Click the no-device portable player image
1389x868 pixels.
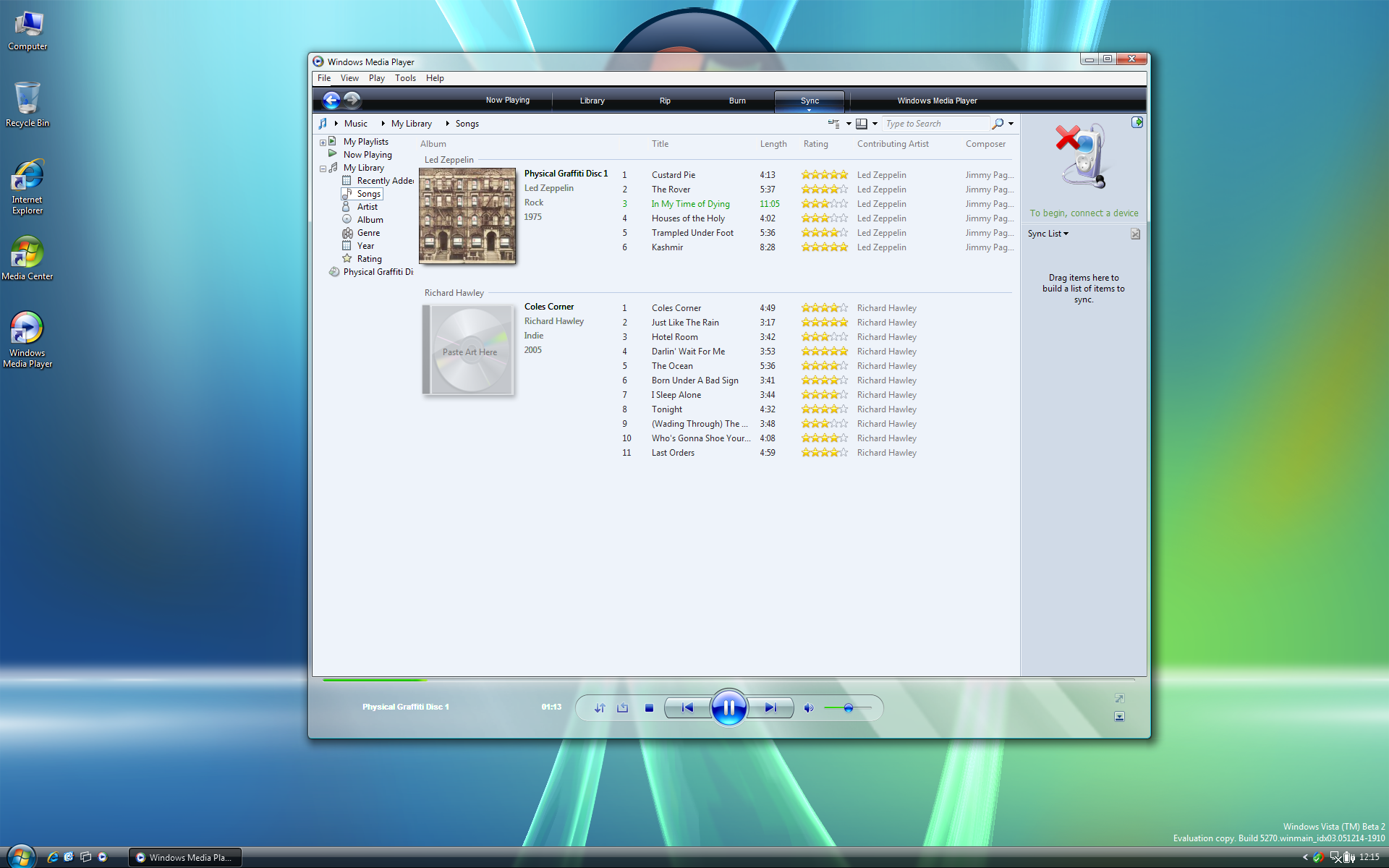click(x=1082, y=156)
